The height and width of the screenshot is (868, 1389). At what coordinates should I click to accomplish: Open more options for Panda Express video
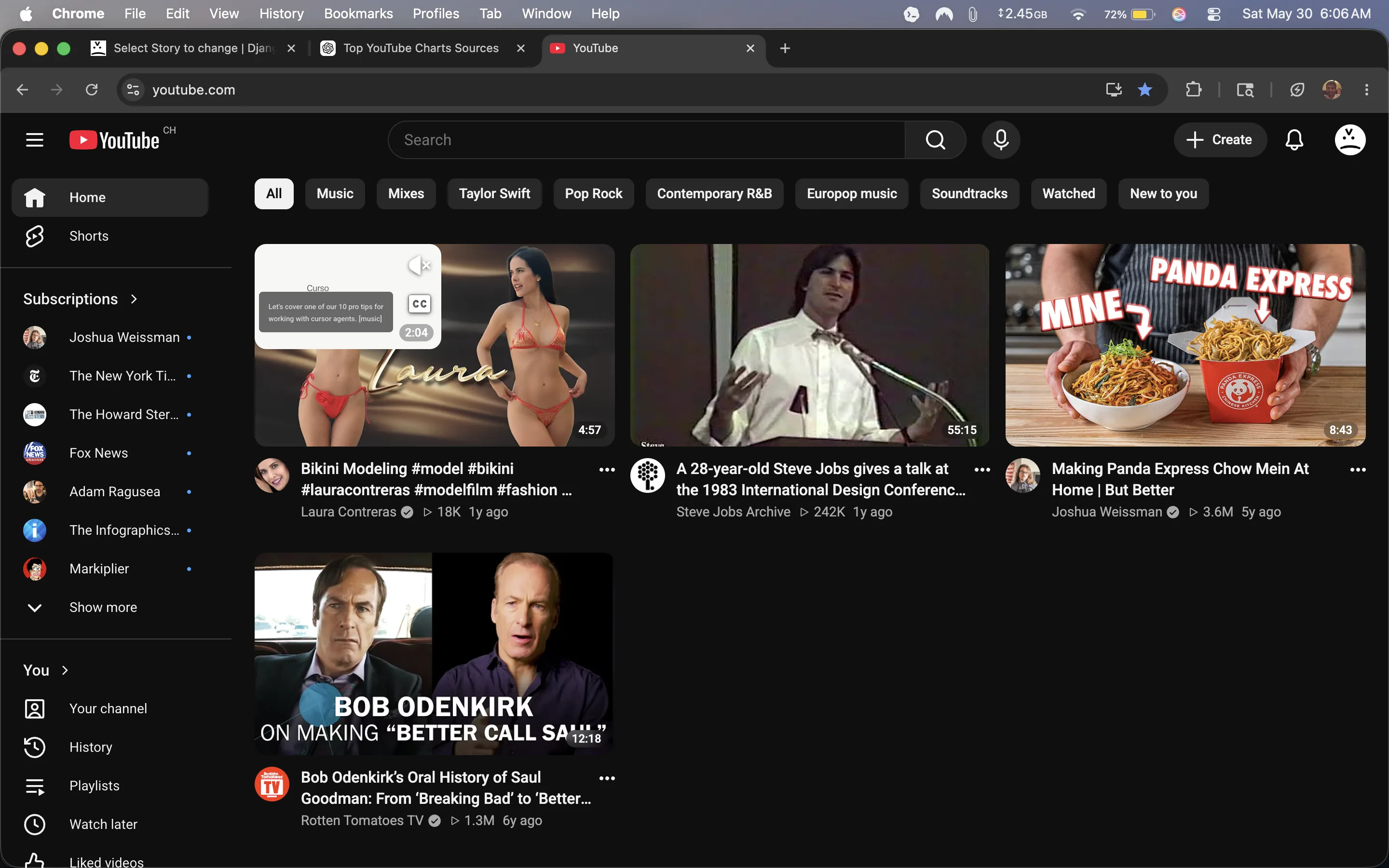tap(1358, 470)
